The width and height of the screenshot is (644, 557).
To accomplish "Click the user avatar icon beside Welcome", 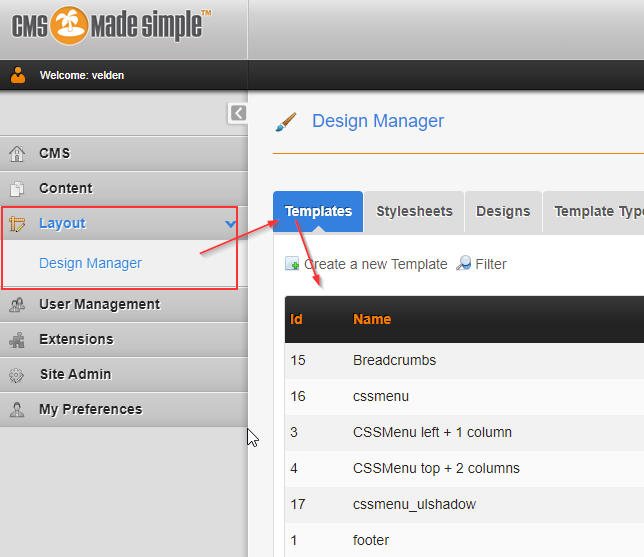I will [x=18, y=75].
